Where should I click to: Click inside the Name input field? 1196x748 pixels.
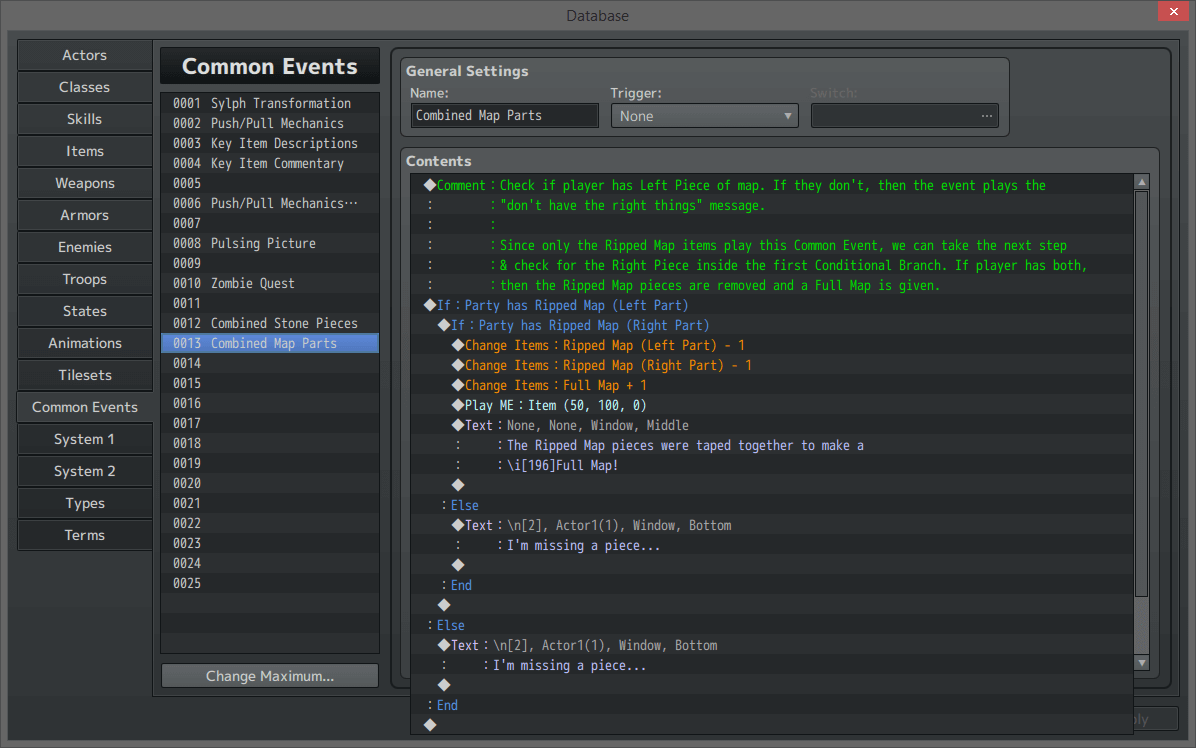503,115
